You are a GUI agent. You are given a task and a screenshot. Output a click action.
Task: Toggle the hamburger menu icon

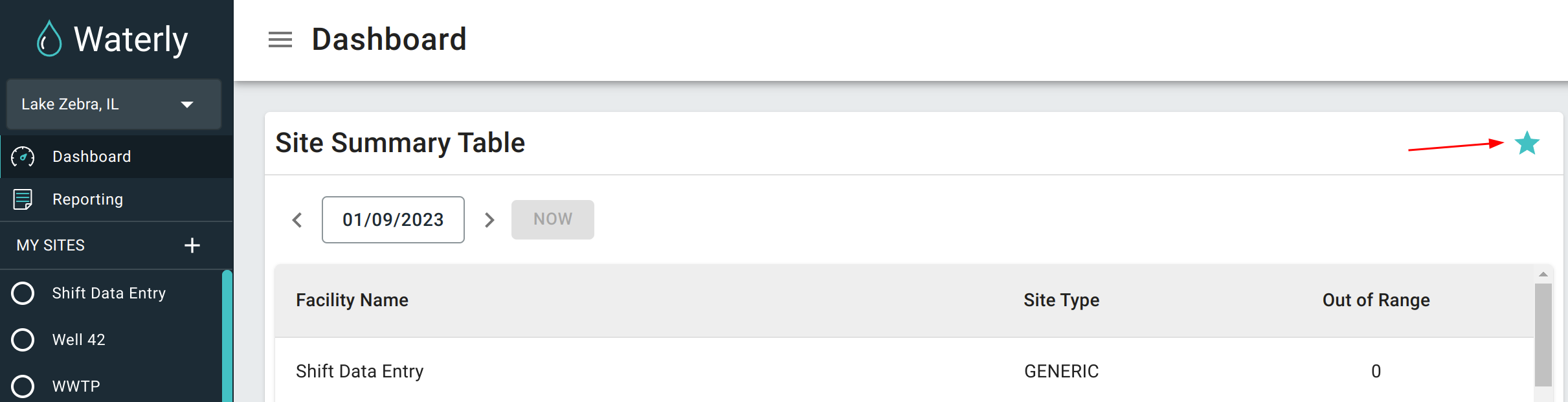point(280,39)
